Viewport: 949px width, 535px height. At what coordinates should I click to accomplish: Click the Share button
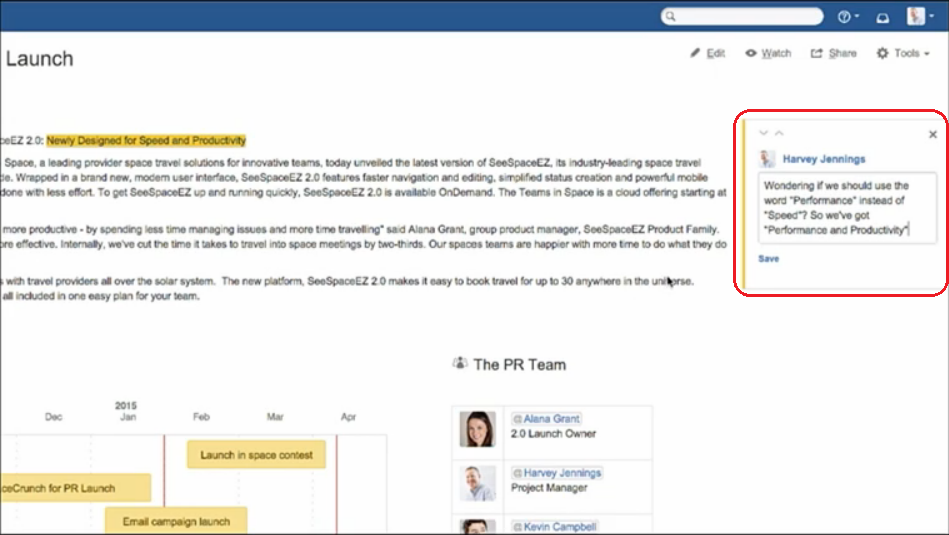tap(833, 53)
